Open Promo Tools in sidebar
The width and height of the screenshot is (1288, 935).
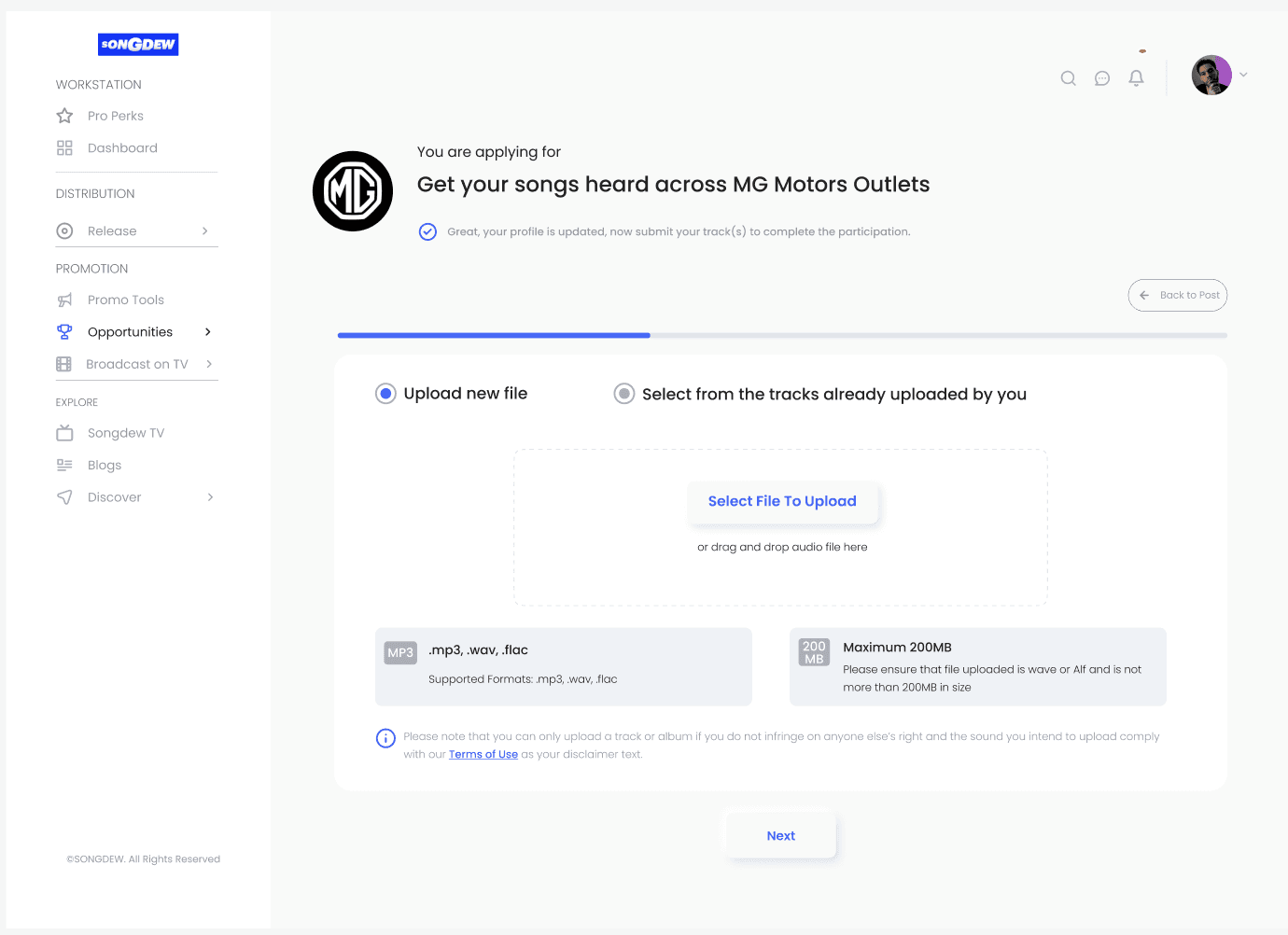coord(126,300)
